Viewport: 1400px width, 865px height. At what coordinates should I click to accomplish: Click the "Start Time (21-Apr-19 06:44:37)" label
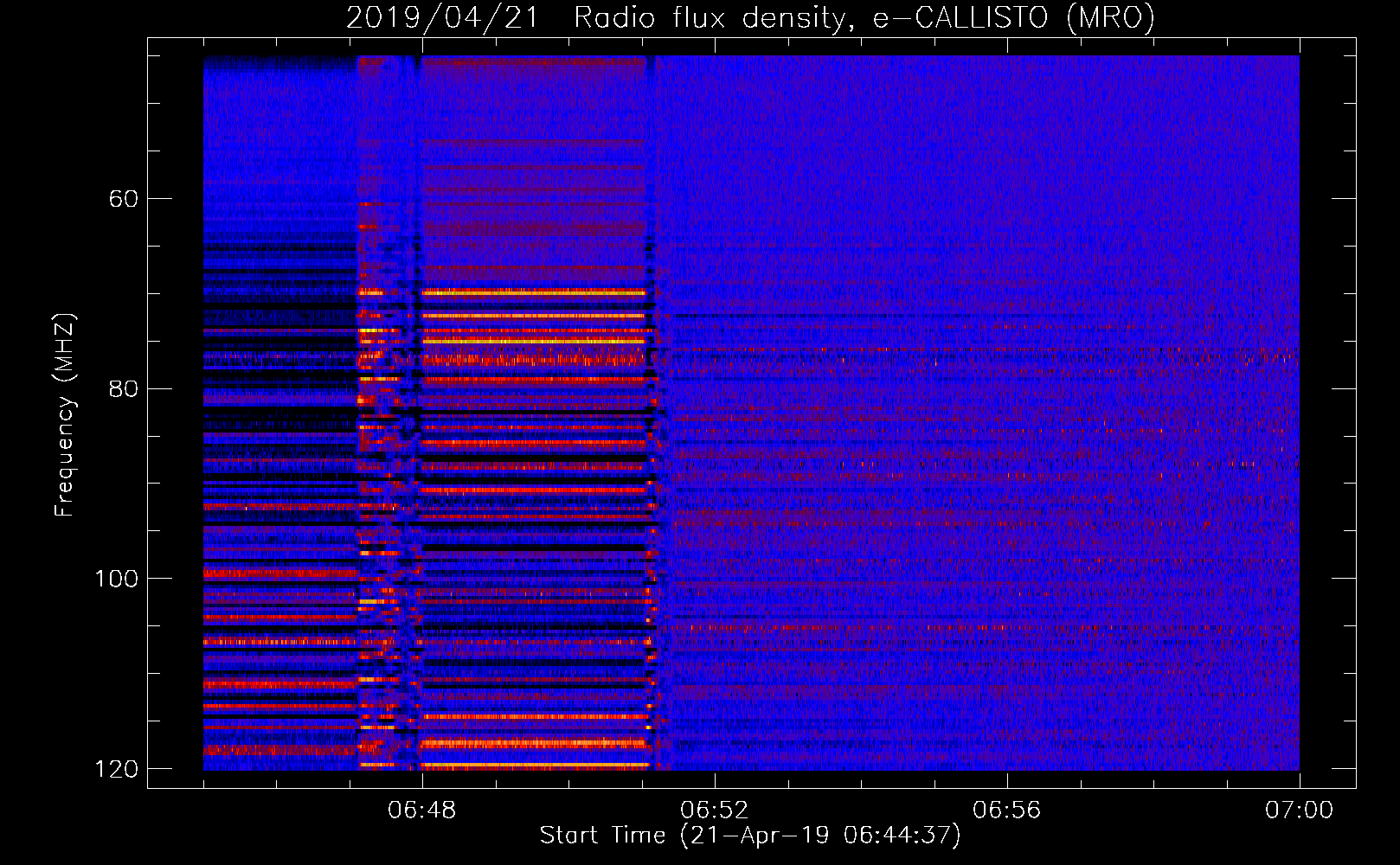[750, 836]
